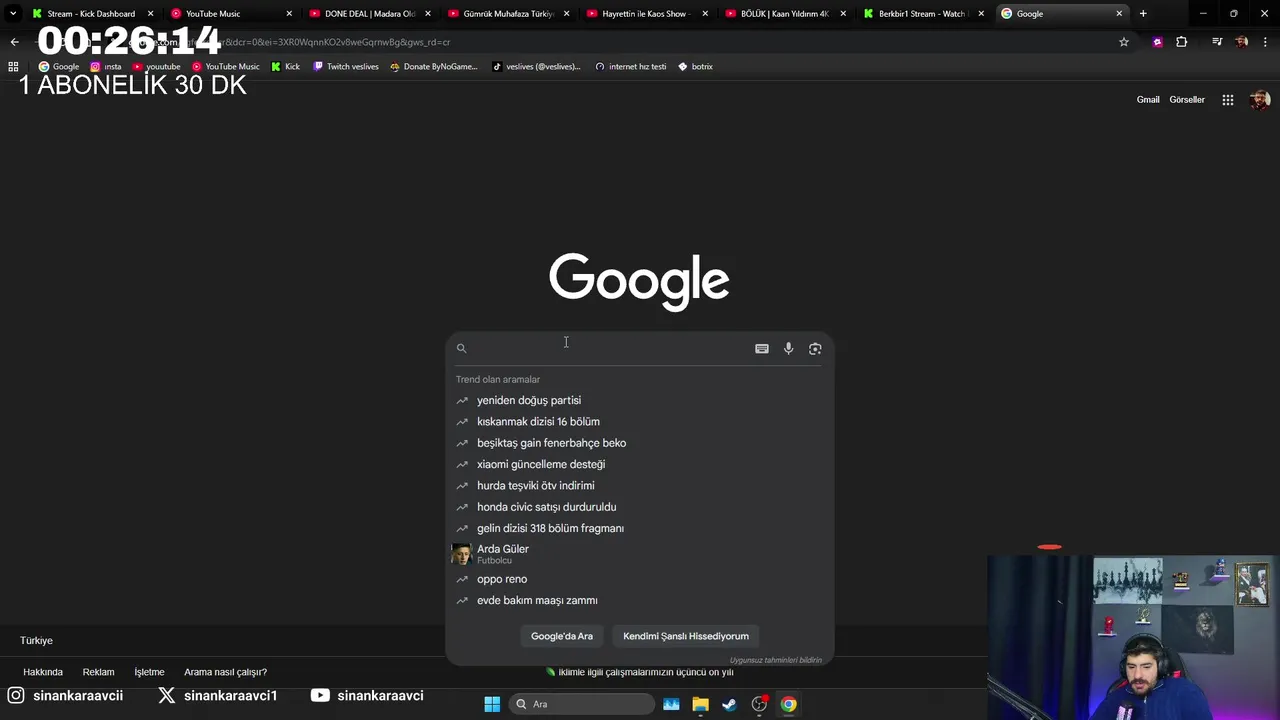The height and width of the screenshot is (720, 1280).
Task: Switch to Chrome in the taskbar
Action: coord(788,704)
